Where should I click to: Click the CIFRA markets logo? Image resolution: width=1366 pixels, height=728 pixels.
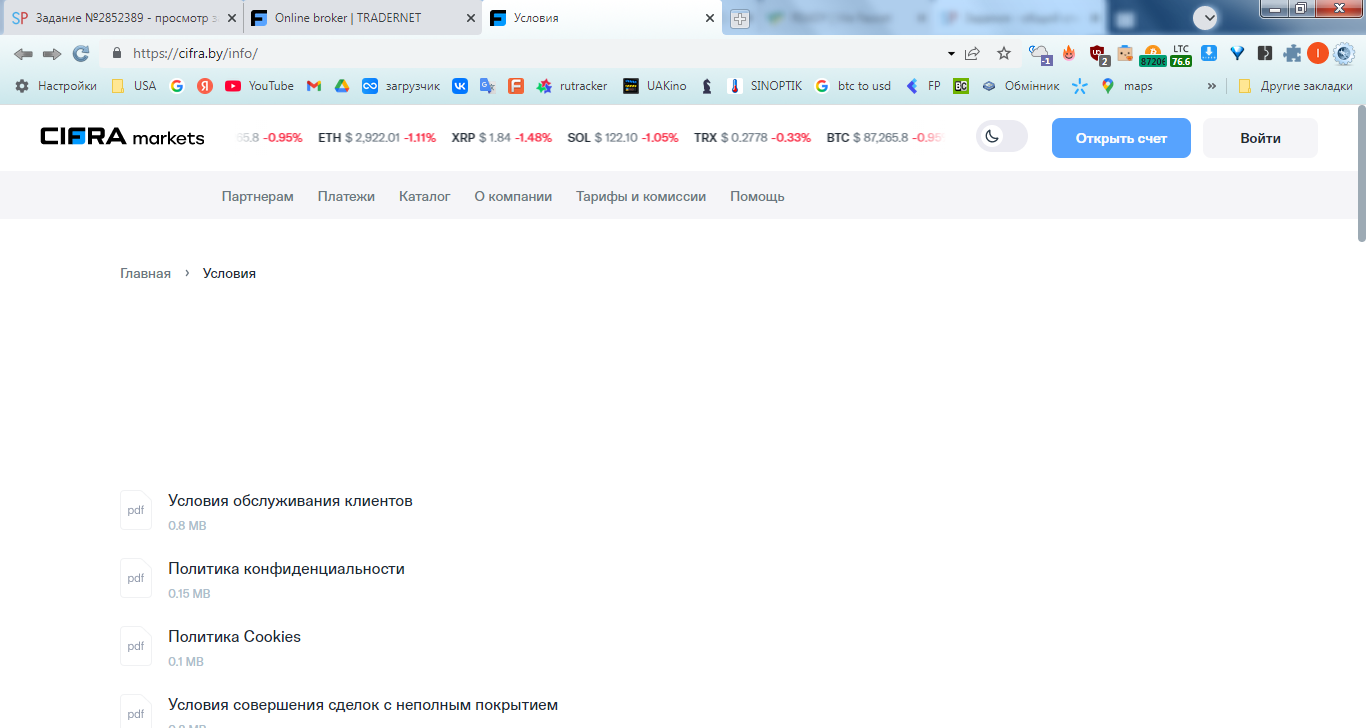(x=122, y=137)
